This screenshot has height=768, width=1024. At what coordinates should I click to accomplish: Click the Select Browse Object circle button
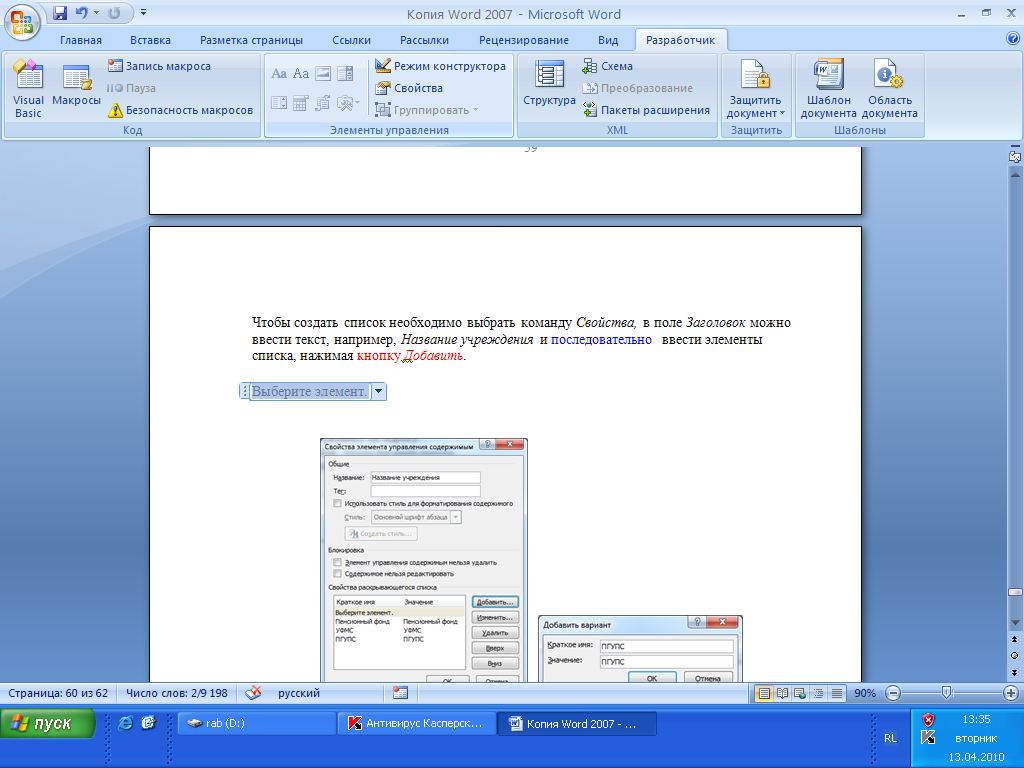pyautogui.click(x=1015, y=656)
